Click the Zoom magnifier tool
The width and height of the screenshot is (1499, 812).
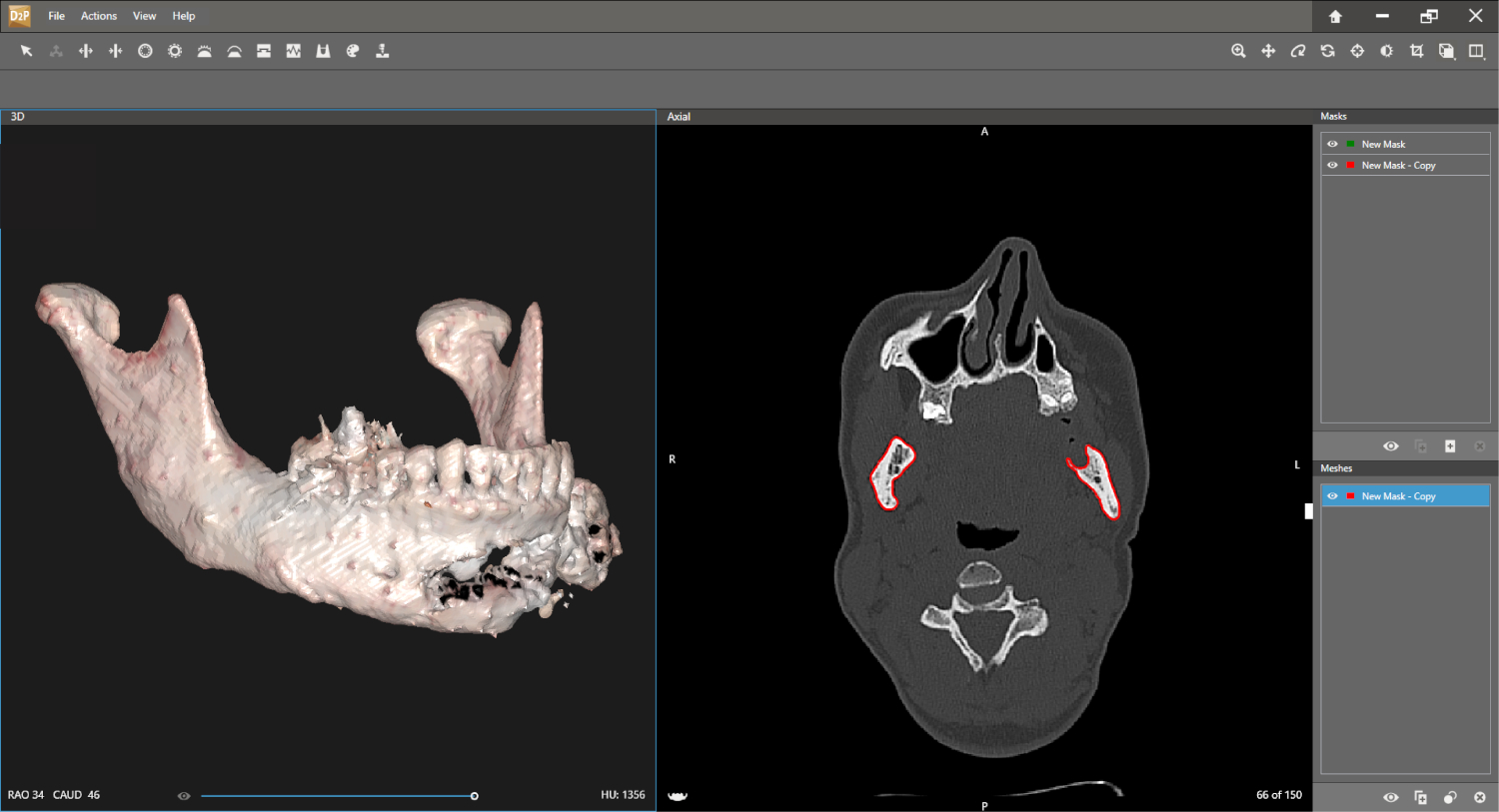pyautogui.click(x=1238, y=51)
